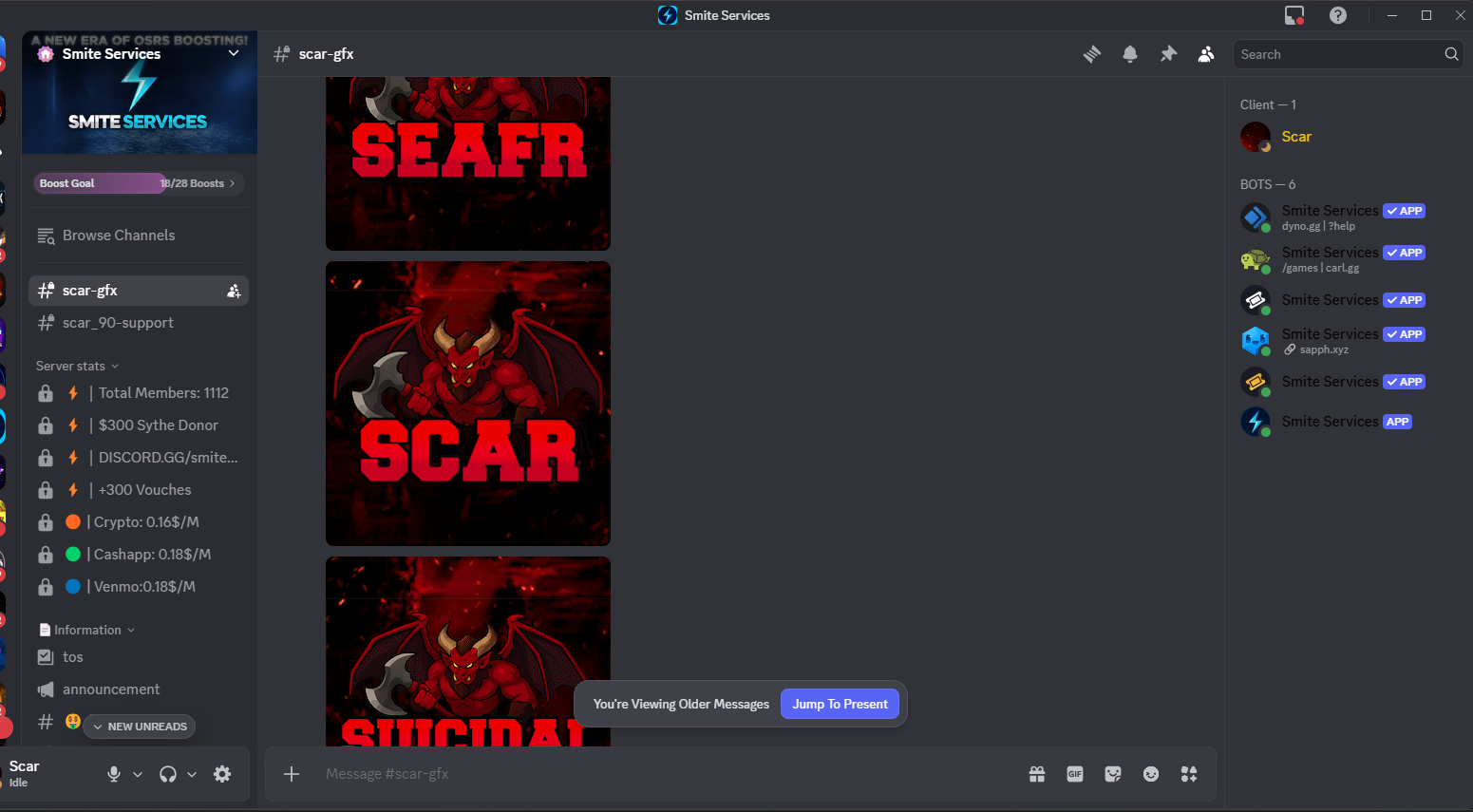
Task: Open the scar_90-support channel
Action: pos(139,323)
